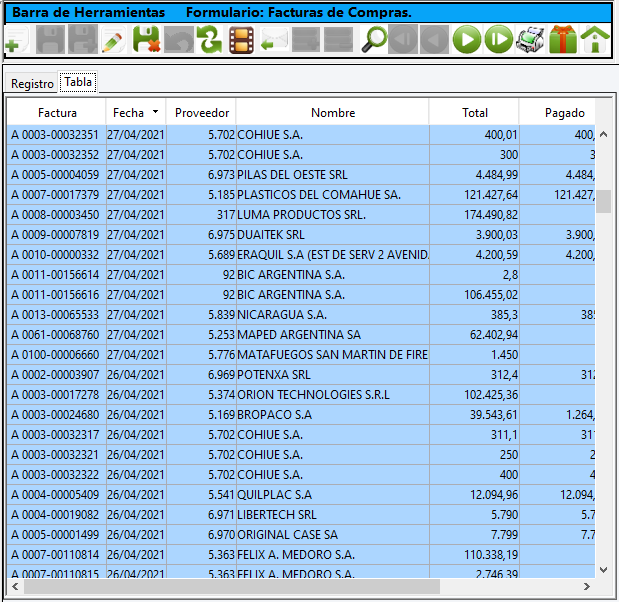Click the green home icon

(x=595, y=39)
